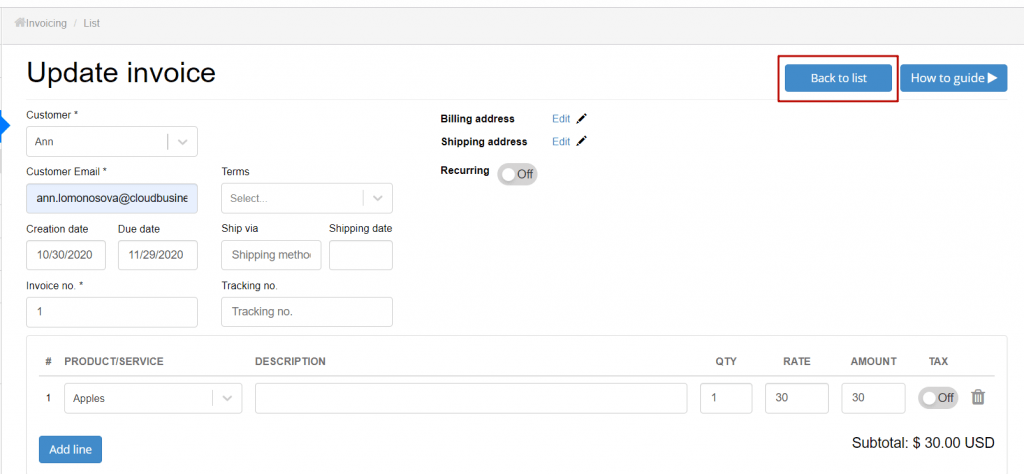The image size is (1024, 474).
Task: Click the blue arrow marker beside Customer
Action: tap(3, 126)
